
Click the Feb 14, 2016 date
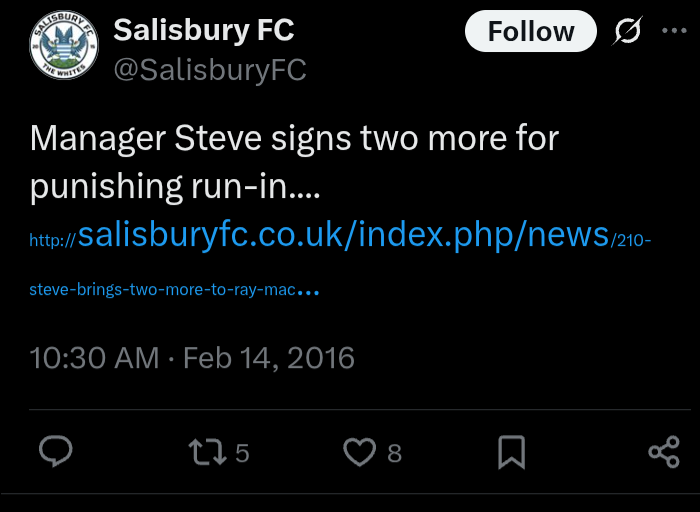[x=269, y=358]
